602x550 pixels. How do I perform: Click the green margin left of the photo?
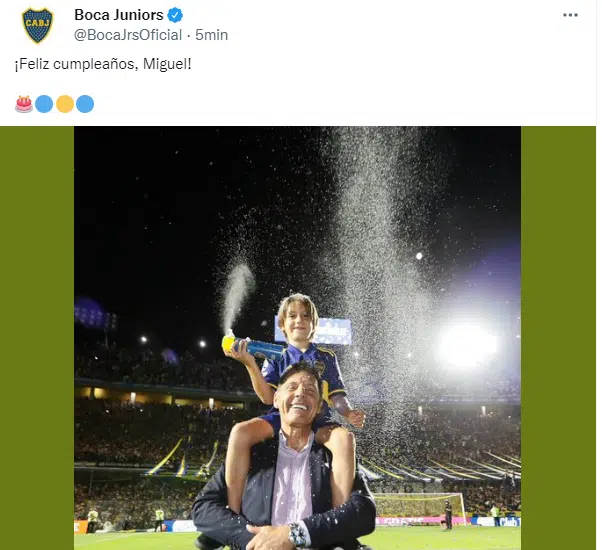pyautogui.click(x=37, y=338)
